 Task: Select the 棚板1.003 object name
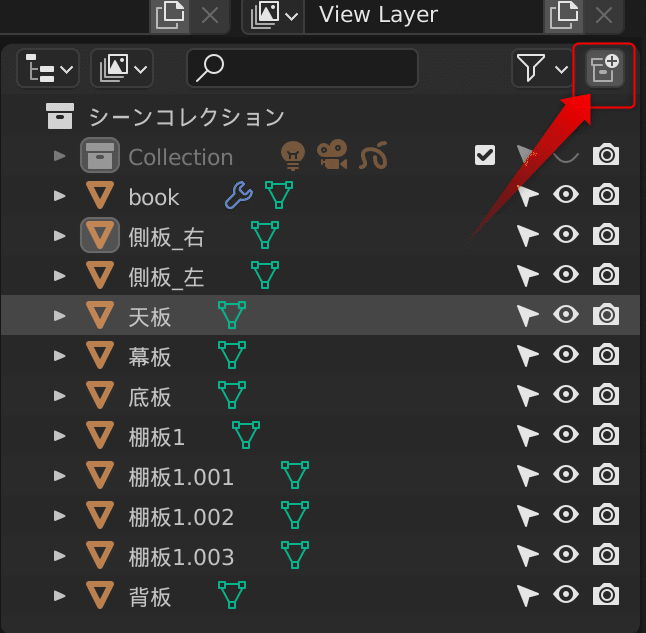(x=181, y=557)
